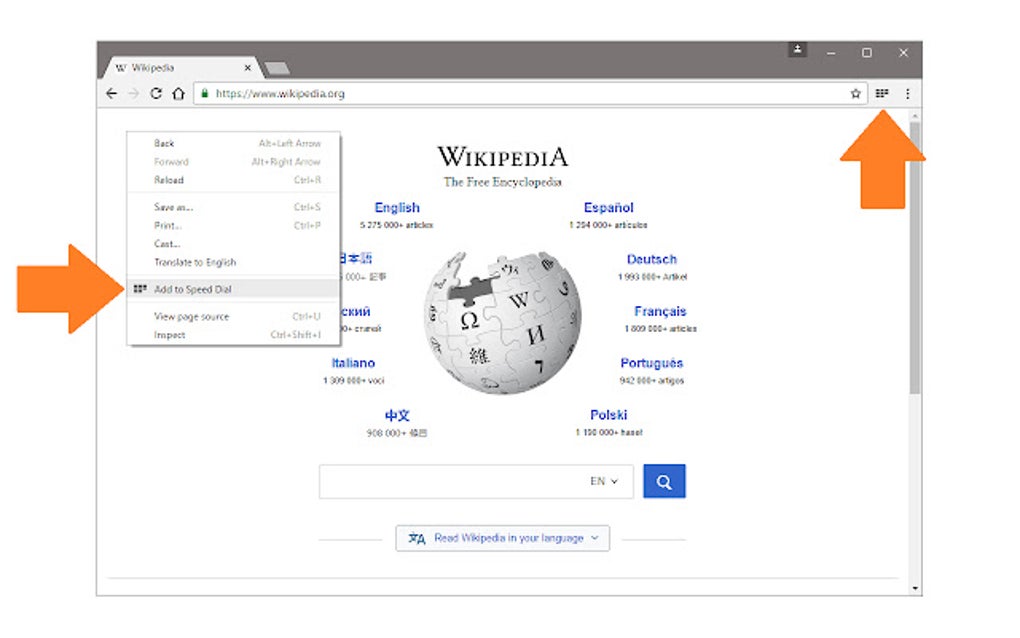Click the vertical scrollbar thumb
The width and height of the screenshot is (1020, 638).
(915, 257)
